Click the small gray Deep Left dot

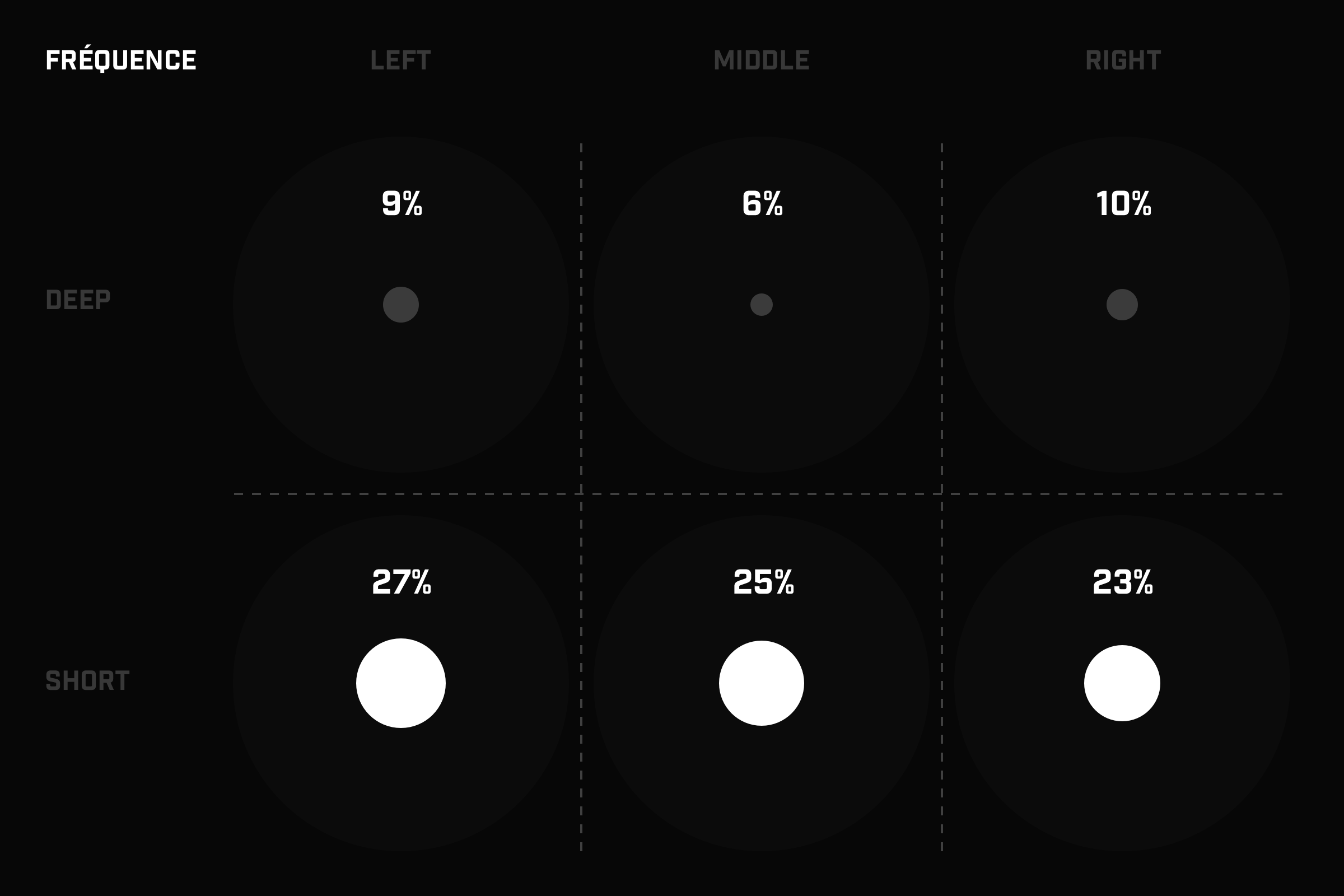coord(400,305)
